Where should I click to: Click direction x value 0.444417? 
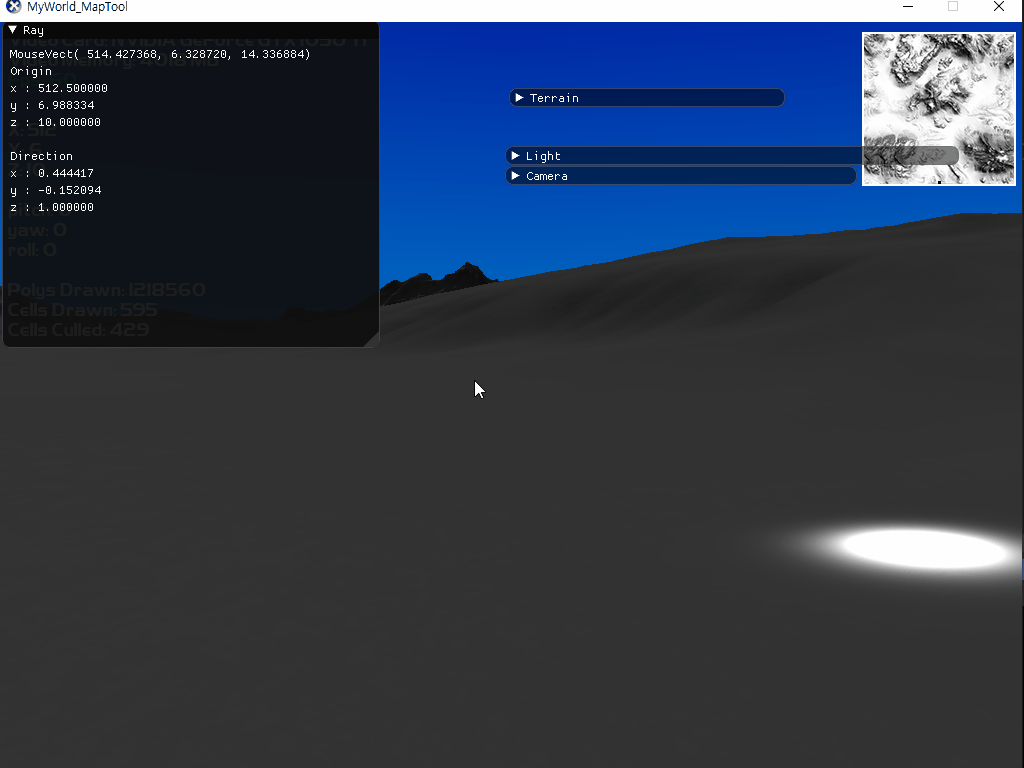coord(65,173)
